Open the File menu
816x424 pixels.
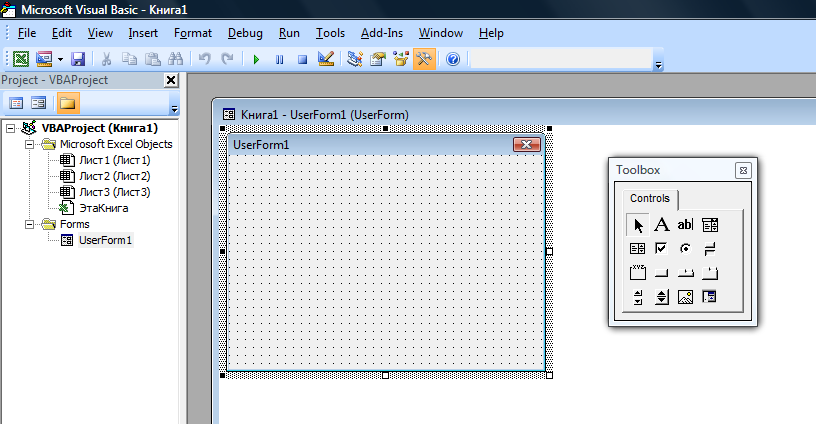tap(27, 33)
